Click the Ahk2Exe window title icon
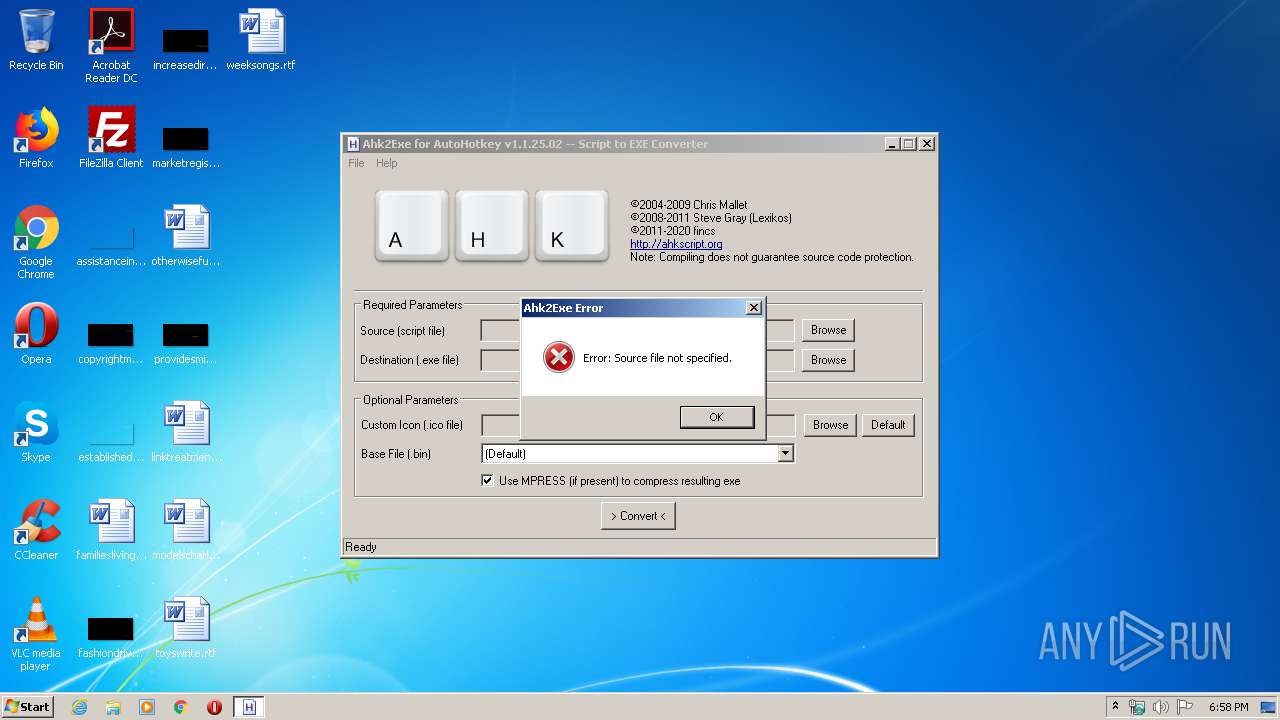This screenshot has width=1280, height=720. 353,144
